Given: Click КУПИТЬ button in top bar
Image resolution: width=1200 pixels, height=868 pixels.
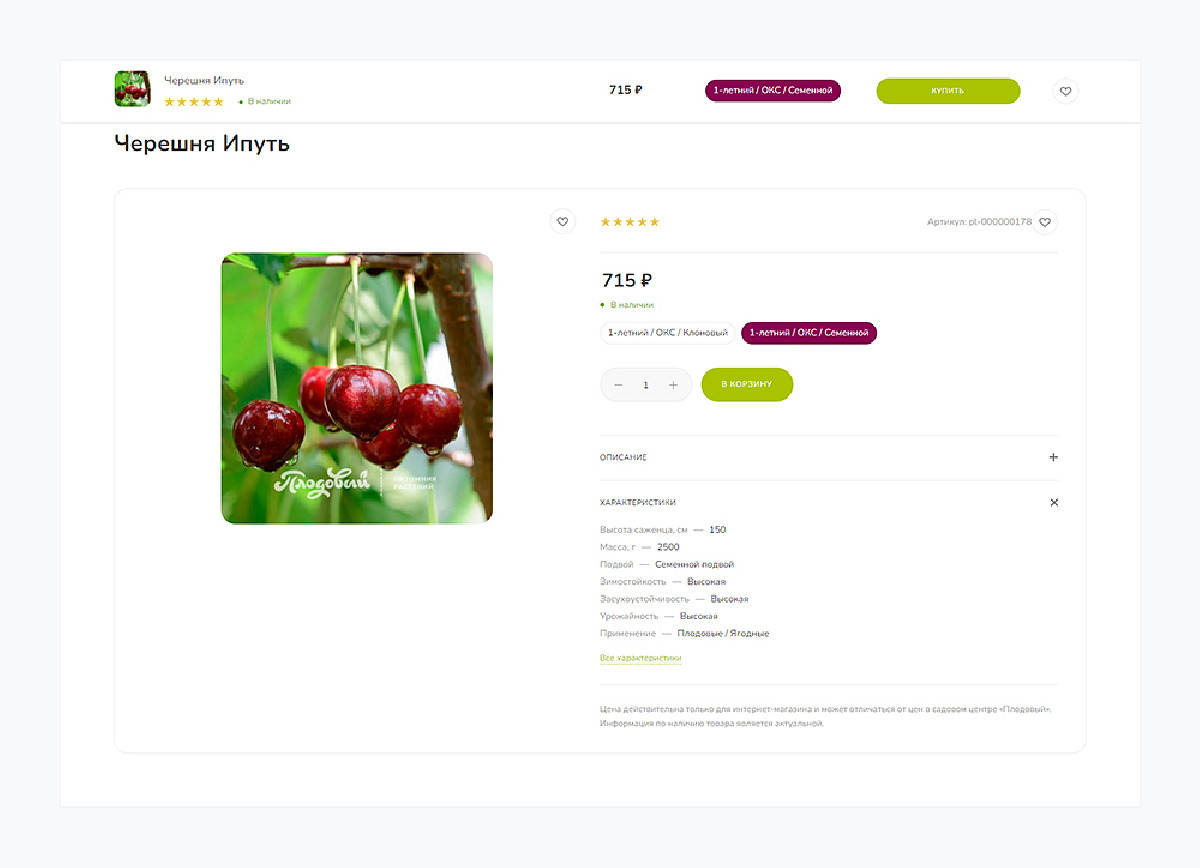Looking at the screenshot, I should 948,91.
